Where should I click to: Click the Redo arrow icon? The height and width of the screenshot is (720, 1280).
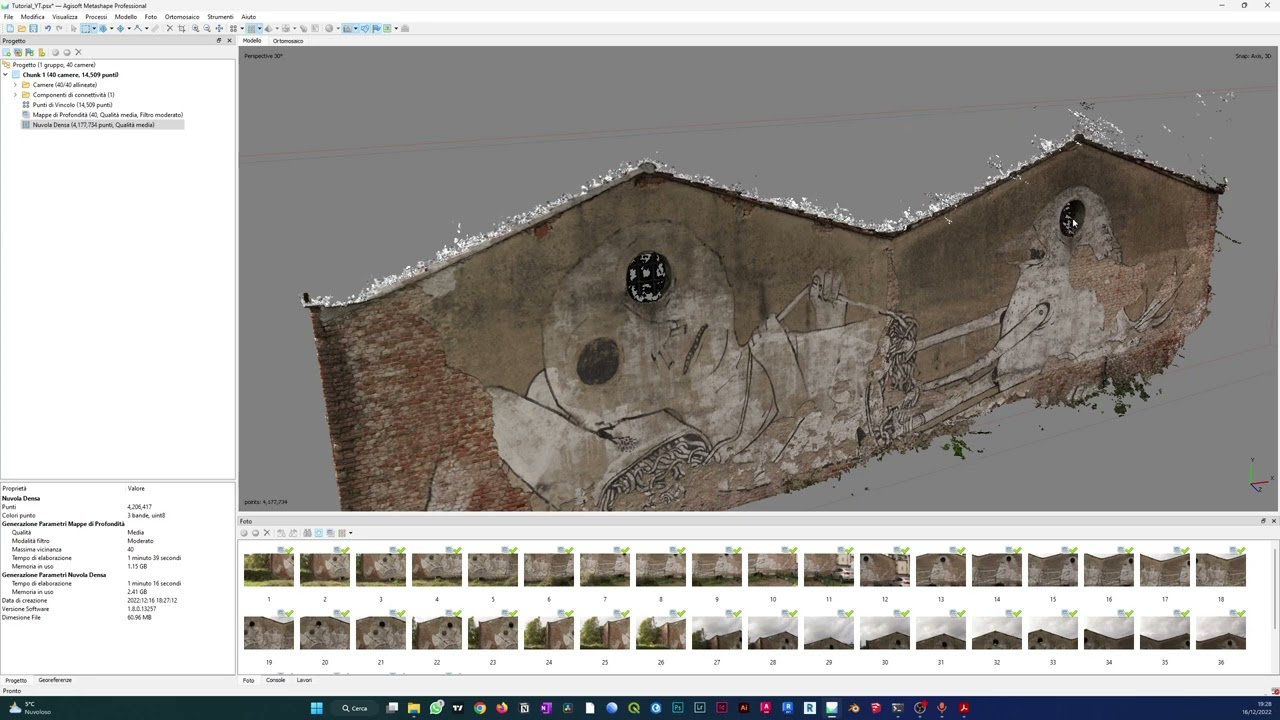(x=59, y=28)
